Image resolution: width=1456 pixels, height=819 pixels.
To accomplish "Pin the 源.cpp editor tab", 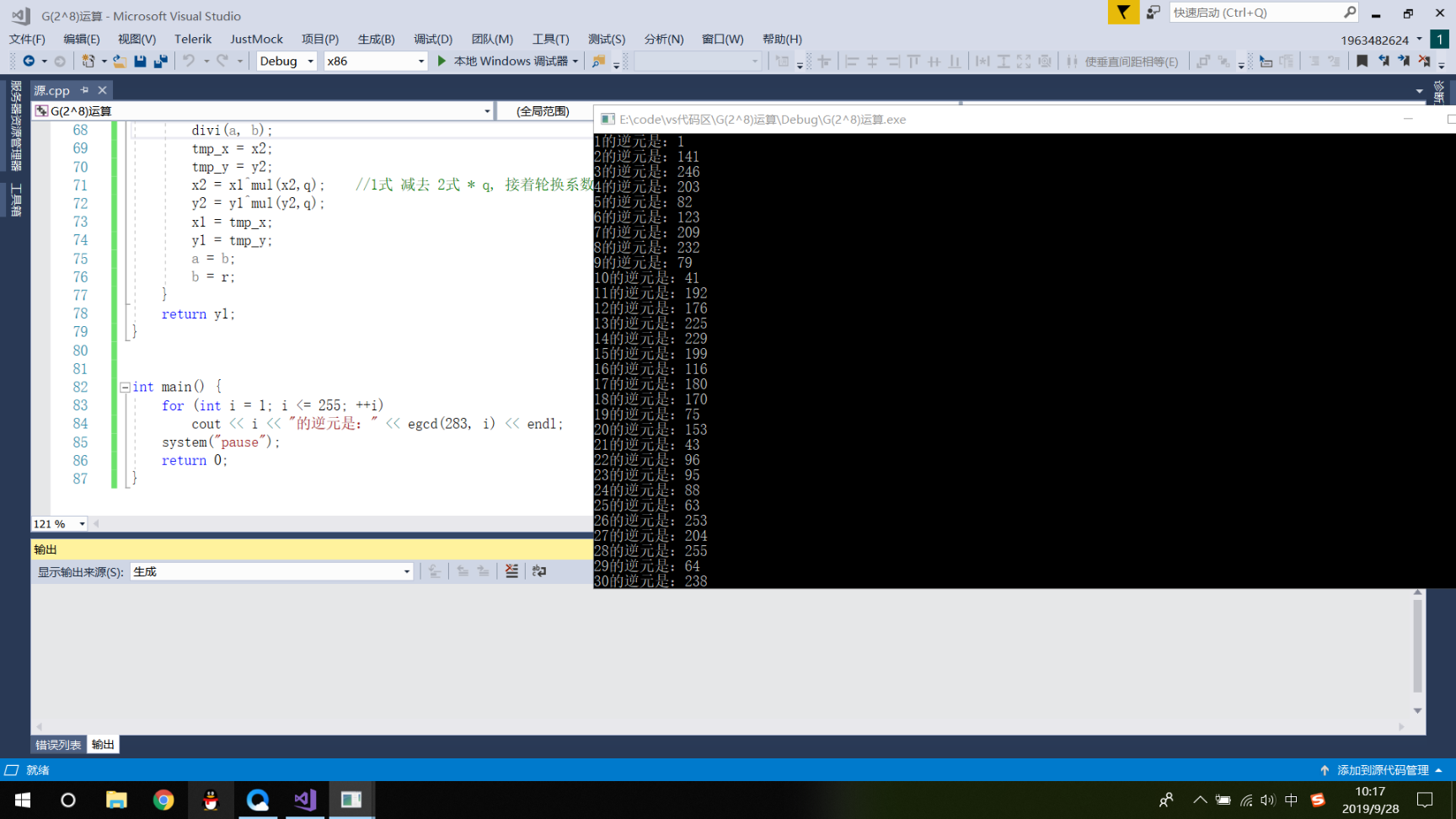I will (84, 90).
